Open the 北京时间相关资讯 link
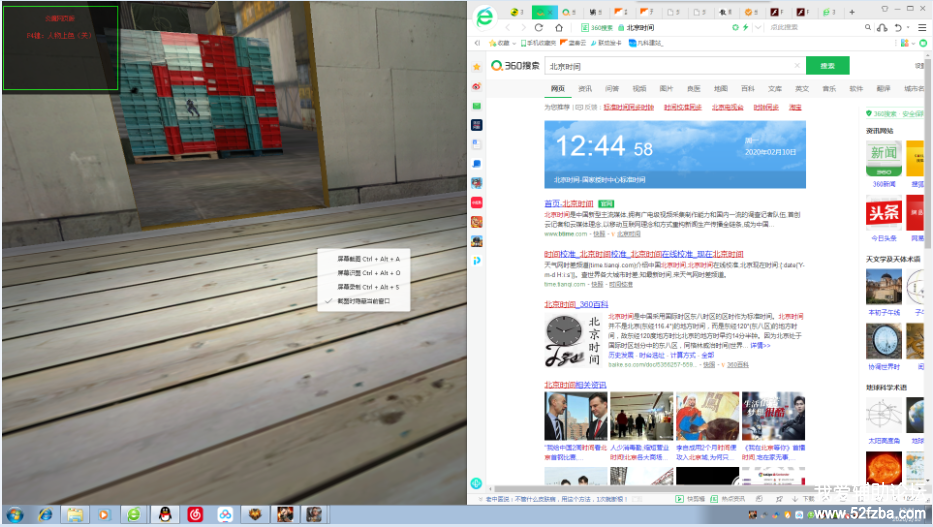Viewport: 933px width, 527px height. [575, 385]
